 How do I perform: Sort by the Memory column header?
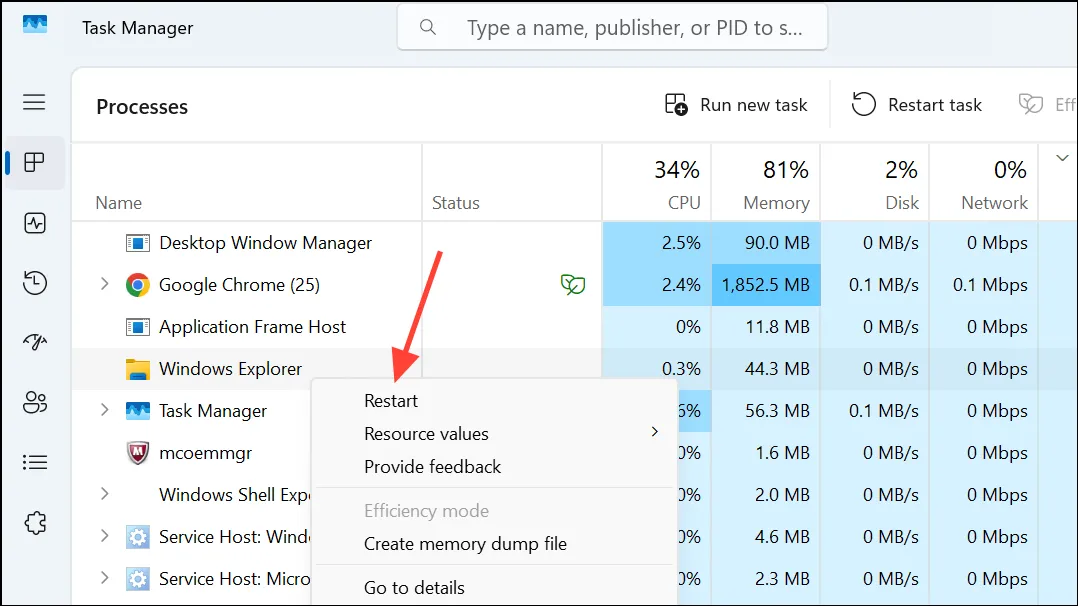(x=776, y=203)
